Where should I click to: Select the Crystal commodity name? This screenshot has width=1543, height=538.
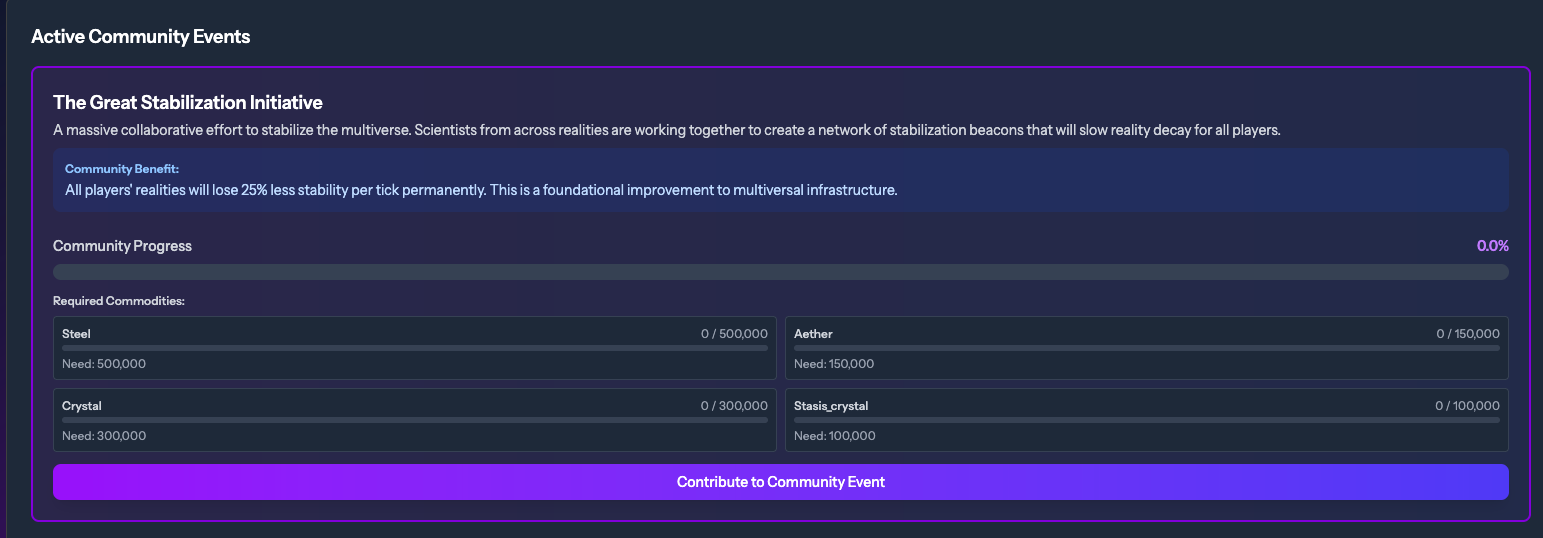coord(82,406)
